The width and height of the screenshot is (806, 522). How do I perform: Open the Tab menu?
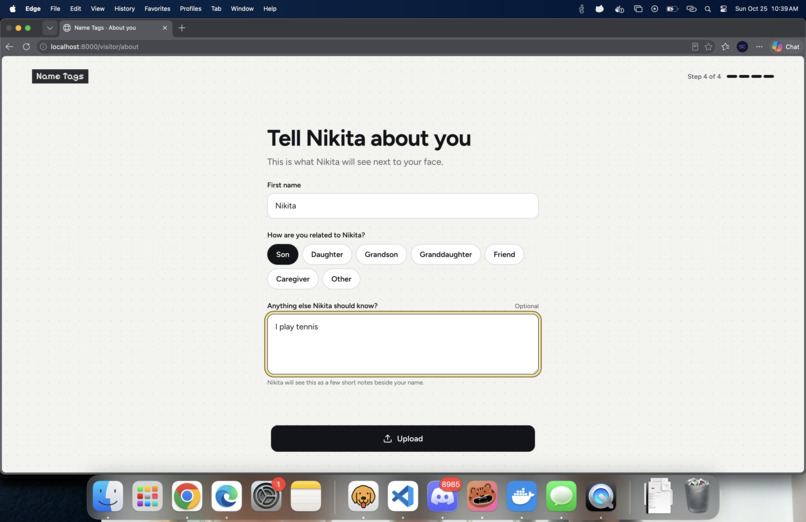[216, 9]
